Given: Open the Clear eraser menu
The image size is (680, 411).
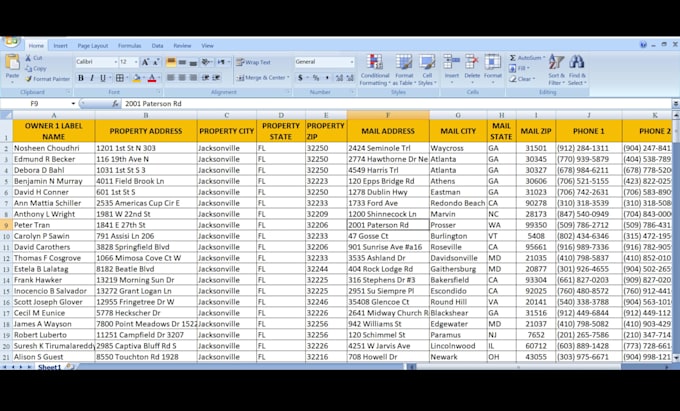Looking at the screenshot, I should point(522,79).
